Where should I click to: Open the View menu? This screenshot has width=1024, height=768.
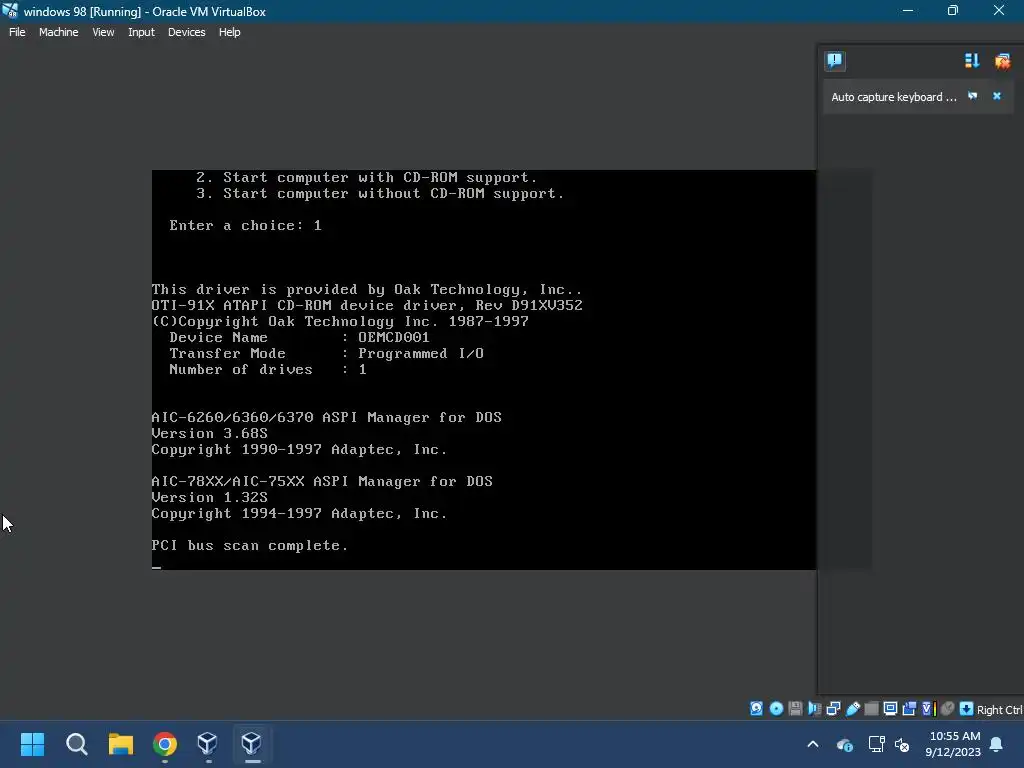click(x=103, y=32)
